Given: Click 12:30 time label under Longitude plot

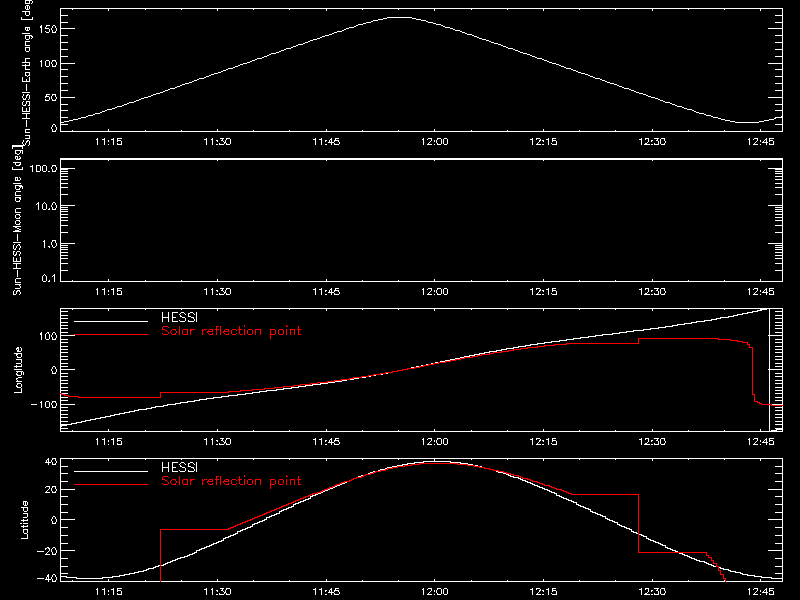Looking at the screenshot, I should coord(652,442).
